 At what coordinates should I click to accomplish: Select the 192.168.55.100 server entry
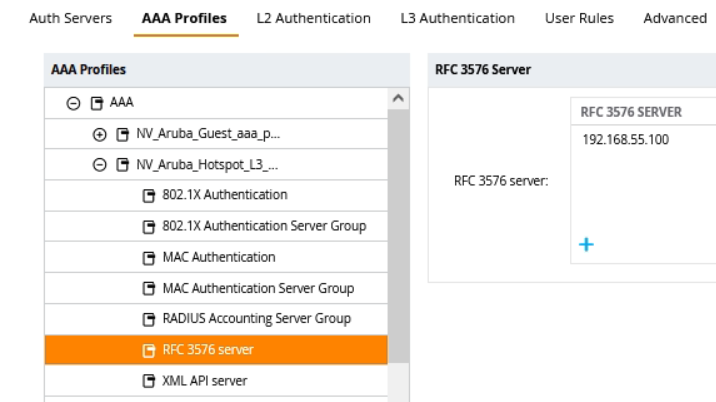coord(625,140)
